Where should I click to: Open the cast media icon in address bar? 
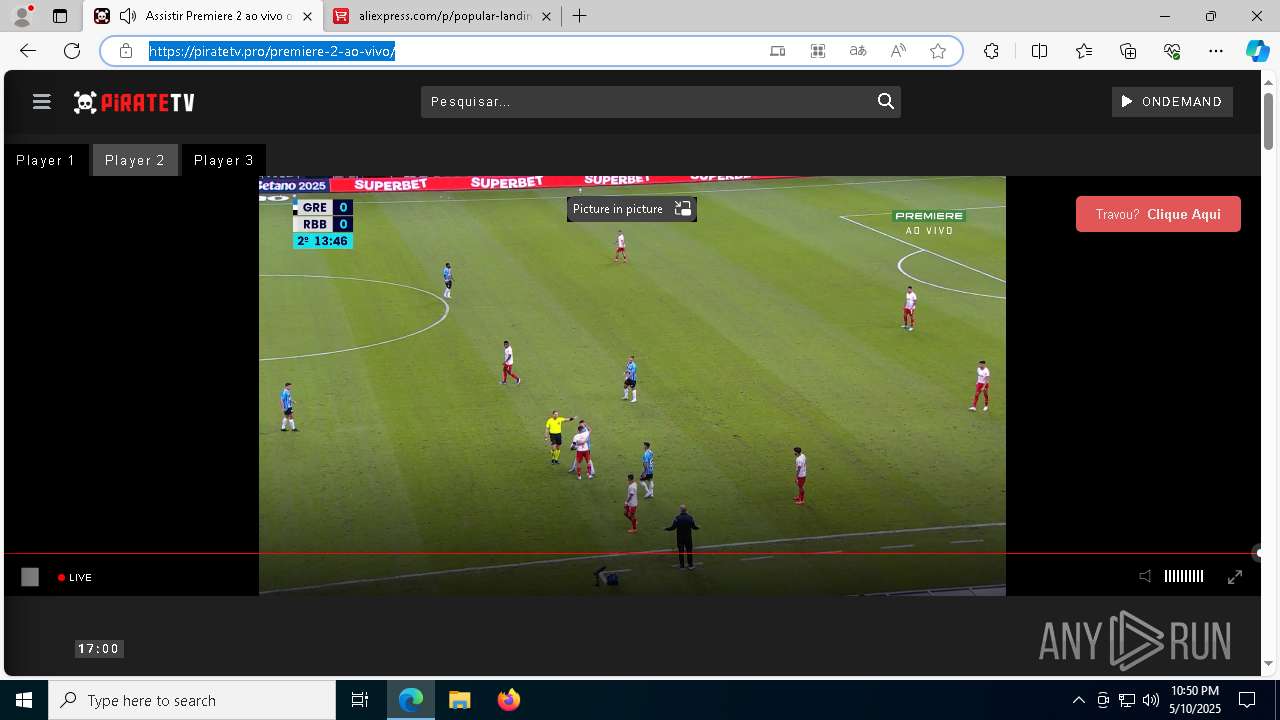[778, 51]
